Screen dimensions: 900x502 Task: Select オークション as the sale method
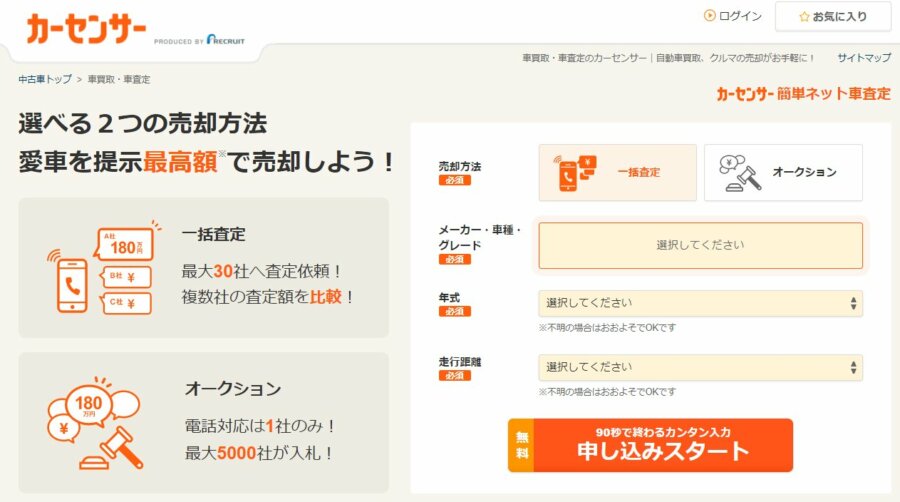pyautogui.click(x=783, y=172)
